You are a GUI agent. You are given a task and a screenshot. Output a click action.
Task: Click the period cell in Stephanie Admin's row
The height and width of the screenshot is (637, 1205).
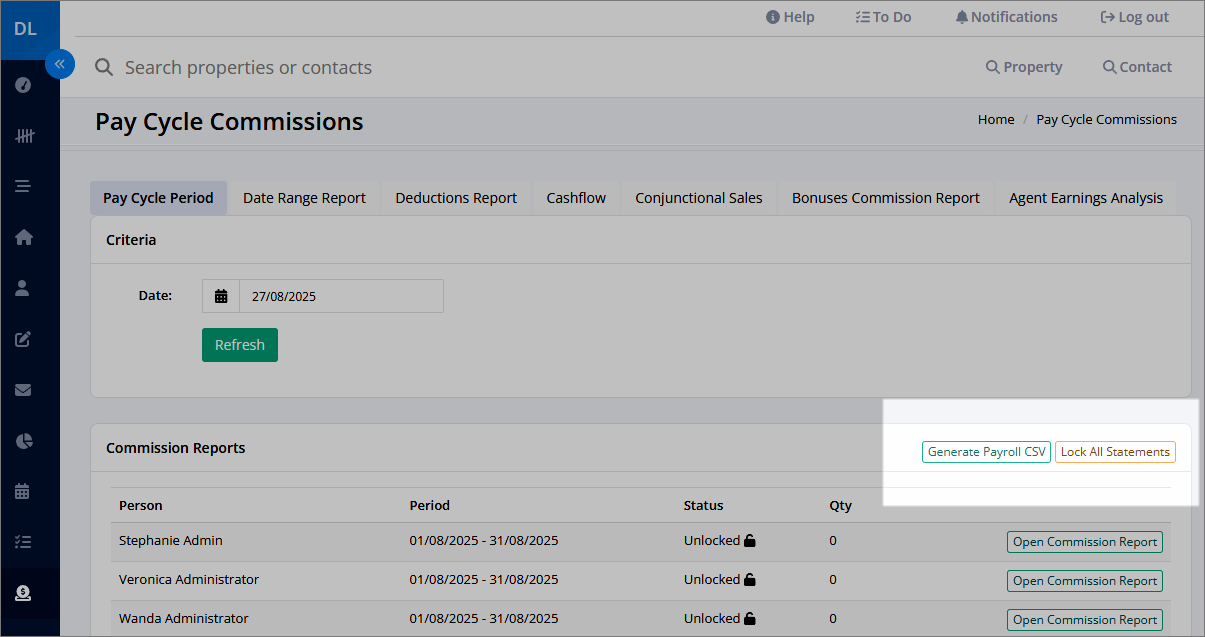484,540
